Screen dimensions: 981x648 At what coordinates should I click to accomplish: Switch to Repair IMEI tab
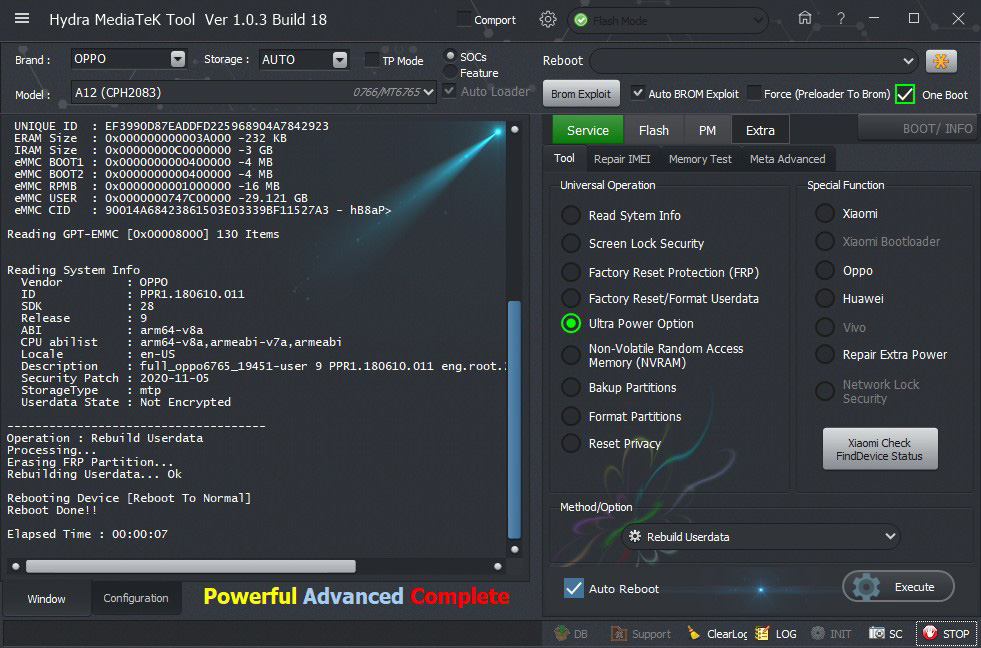click(622, 159)
